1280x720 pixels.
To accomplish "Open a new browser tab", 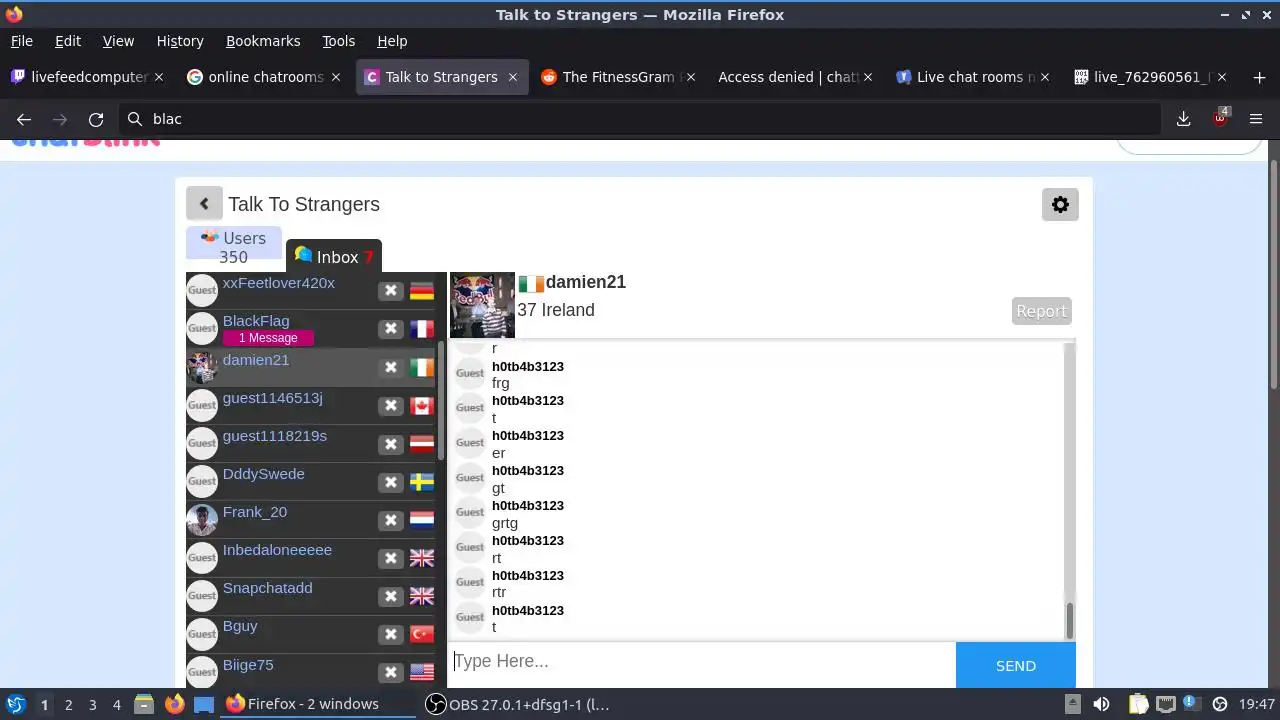I will (x=1258, y=77).
